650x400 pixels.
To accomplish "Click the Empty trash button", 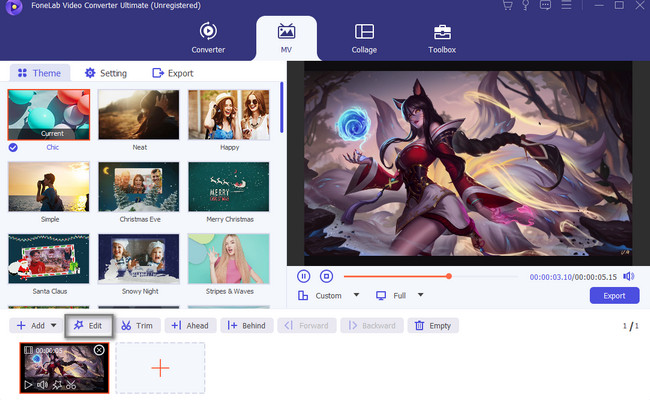I will click(433, 325).
